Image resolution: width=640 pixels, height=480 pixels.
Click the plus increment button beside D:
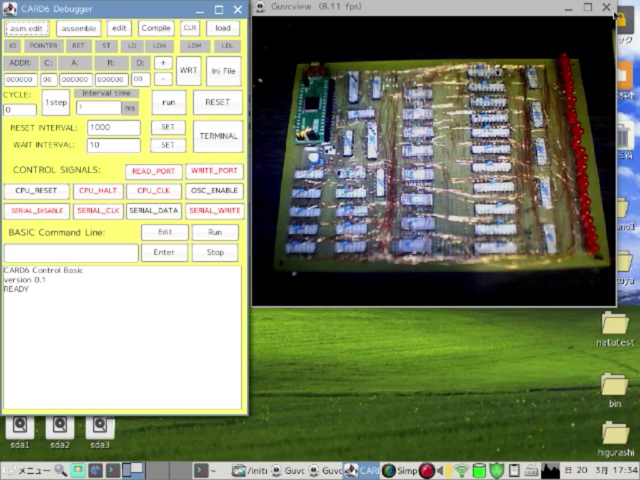163,63
